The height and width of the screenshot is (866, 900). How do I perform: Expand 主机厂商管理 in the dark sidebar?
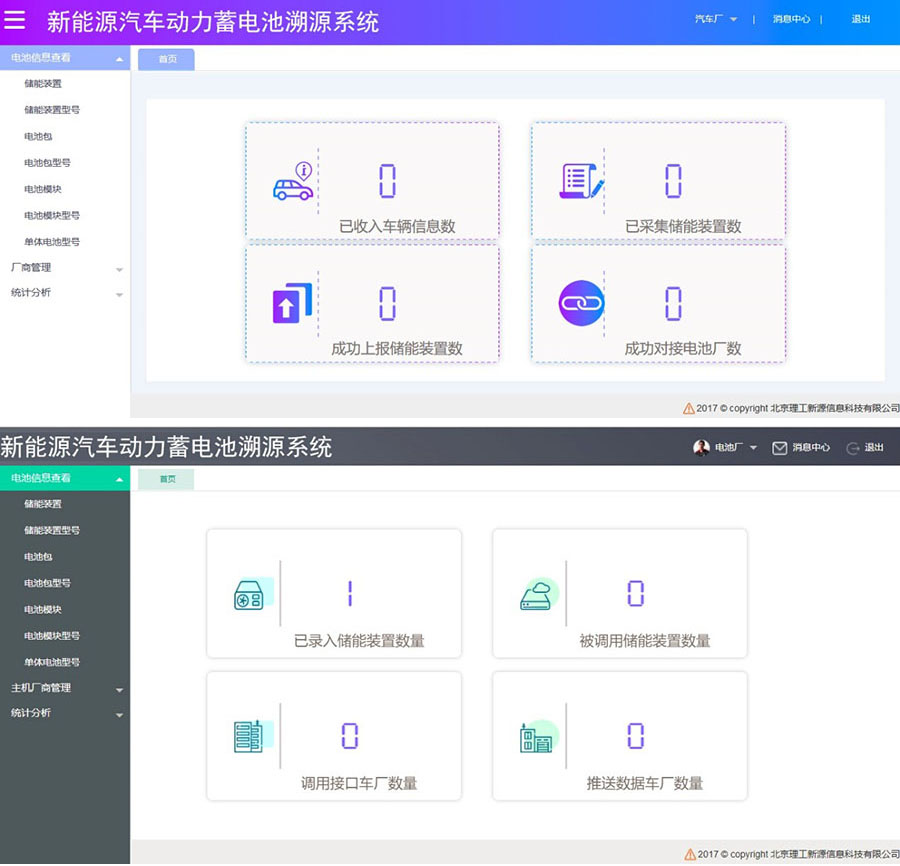pos(65,688)
